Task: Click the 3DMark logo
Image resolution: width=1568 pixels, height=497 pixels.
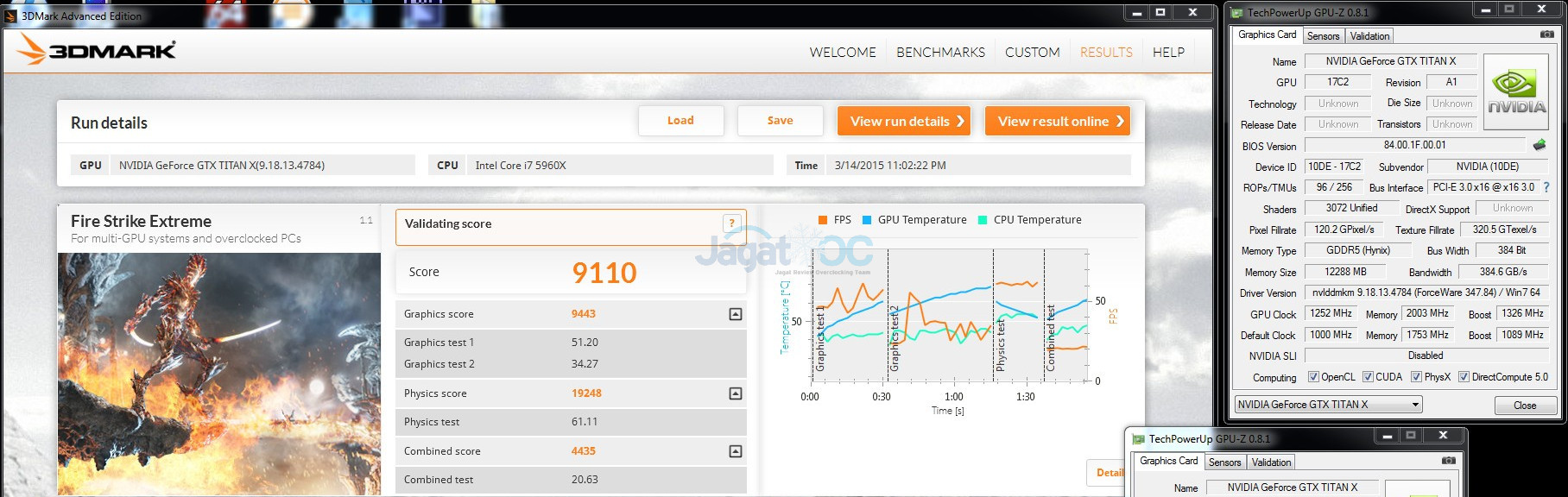Action: pyautogui.click(x=97, y=51)
